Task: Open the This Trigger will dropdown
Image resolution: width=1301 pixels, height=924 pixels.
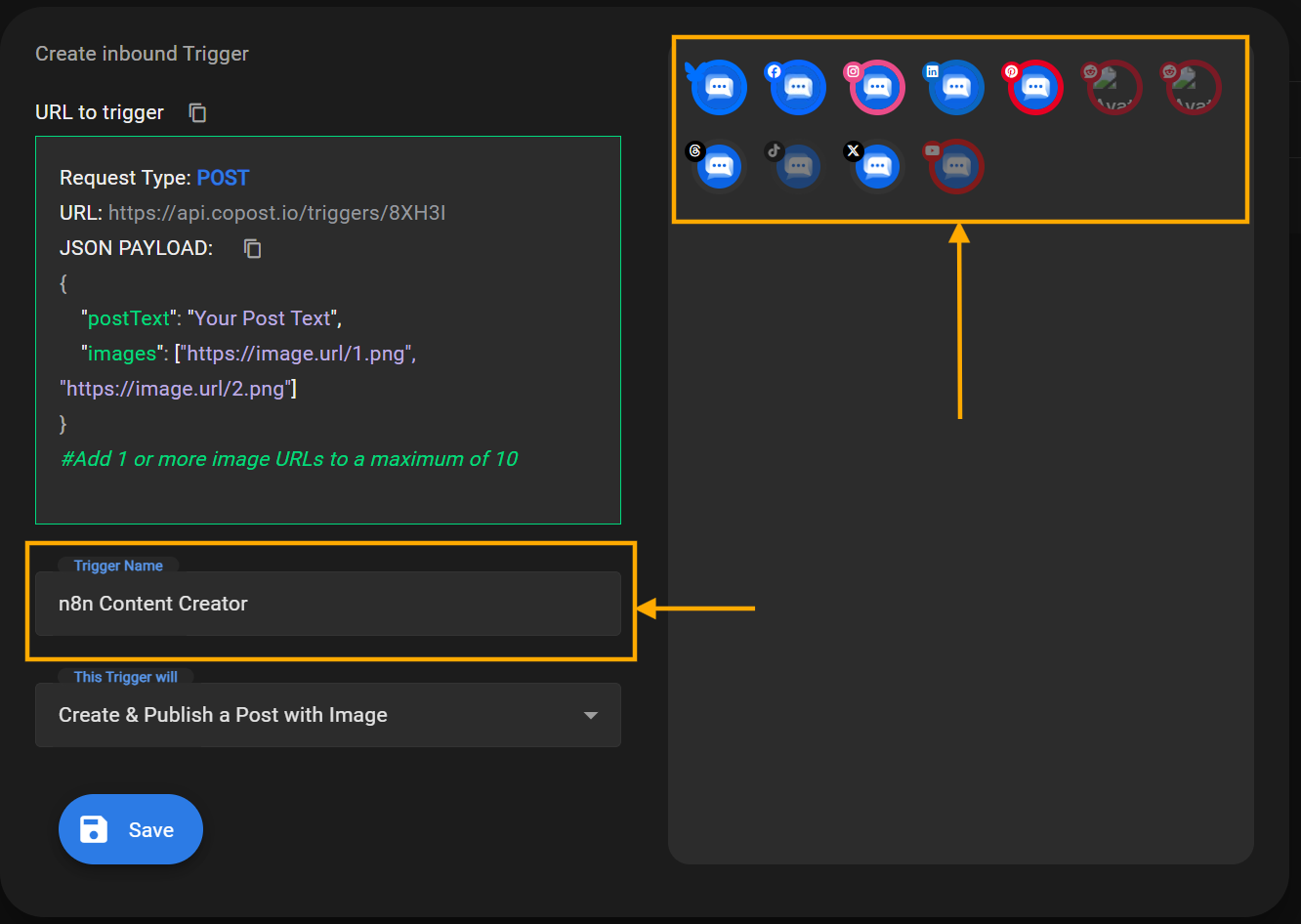Action: [328, 715]
